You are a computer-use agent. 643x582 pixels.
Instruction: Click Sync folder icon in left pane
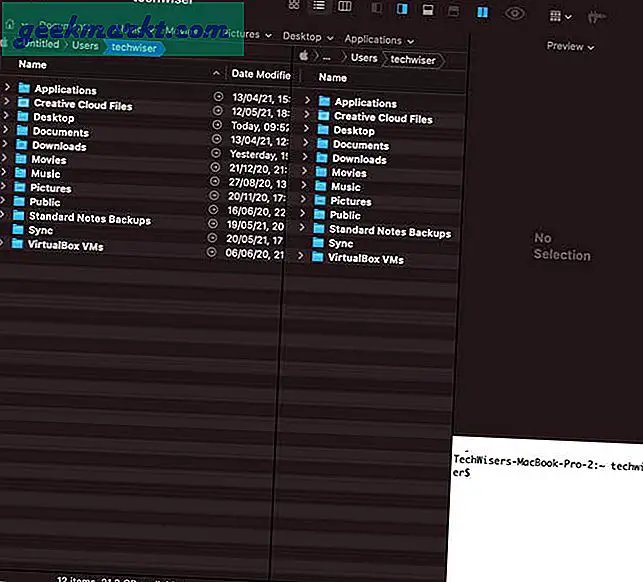pyautogui.click(x=18, y=229)
